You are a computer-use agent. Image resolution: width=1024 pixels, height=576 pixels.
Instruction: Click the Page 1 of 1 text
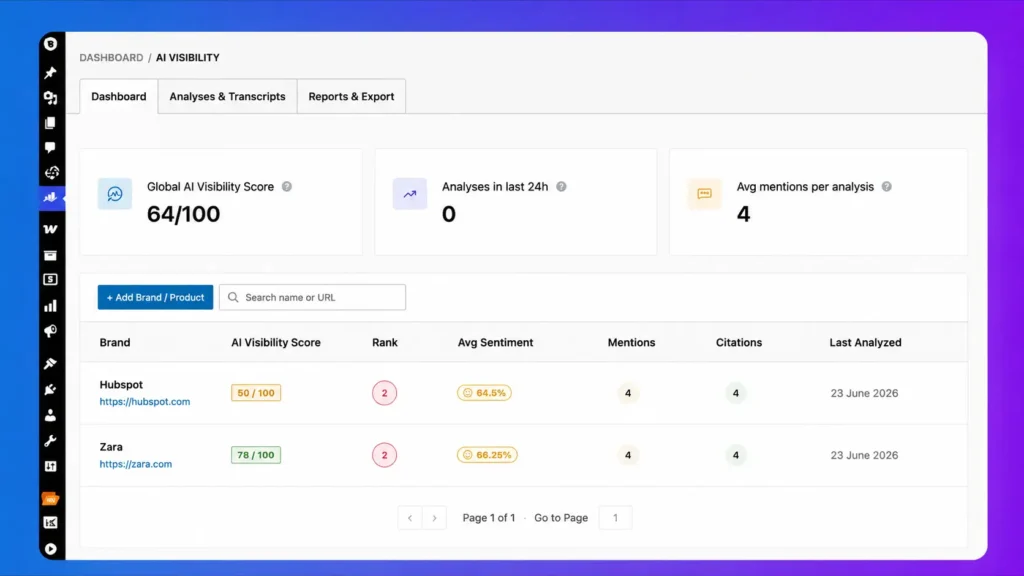[488, 518]
